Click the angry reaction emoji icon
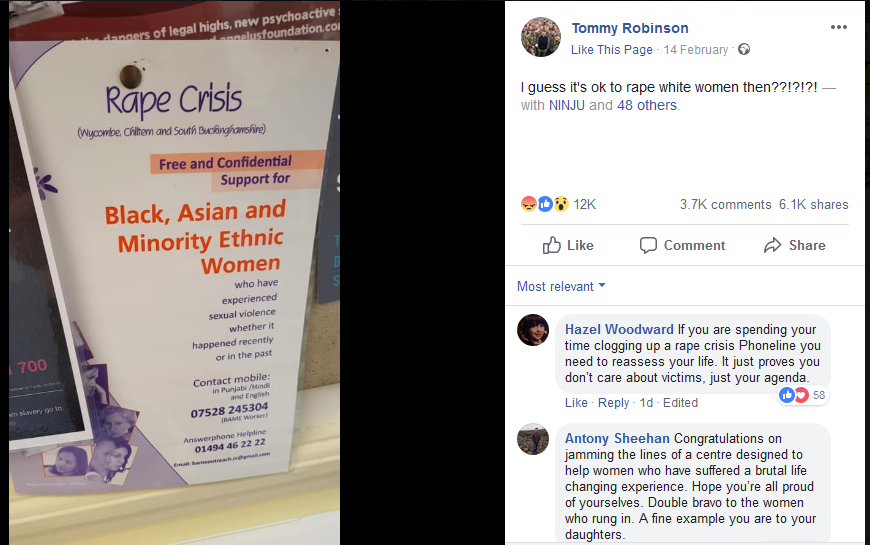 pyautogui.click(x=529, y=204)
